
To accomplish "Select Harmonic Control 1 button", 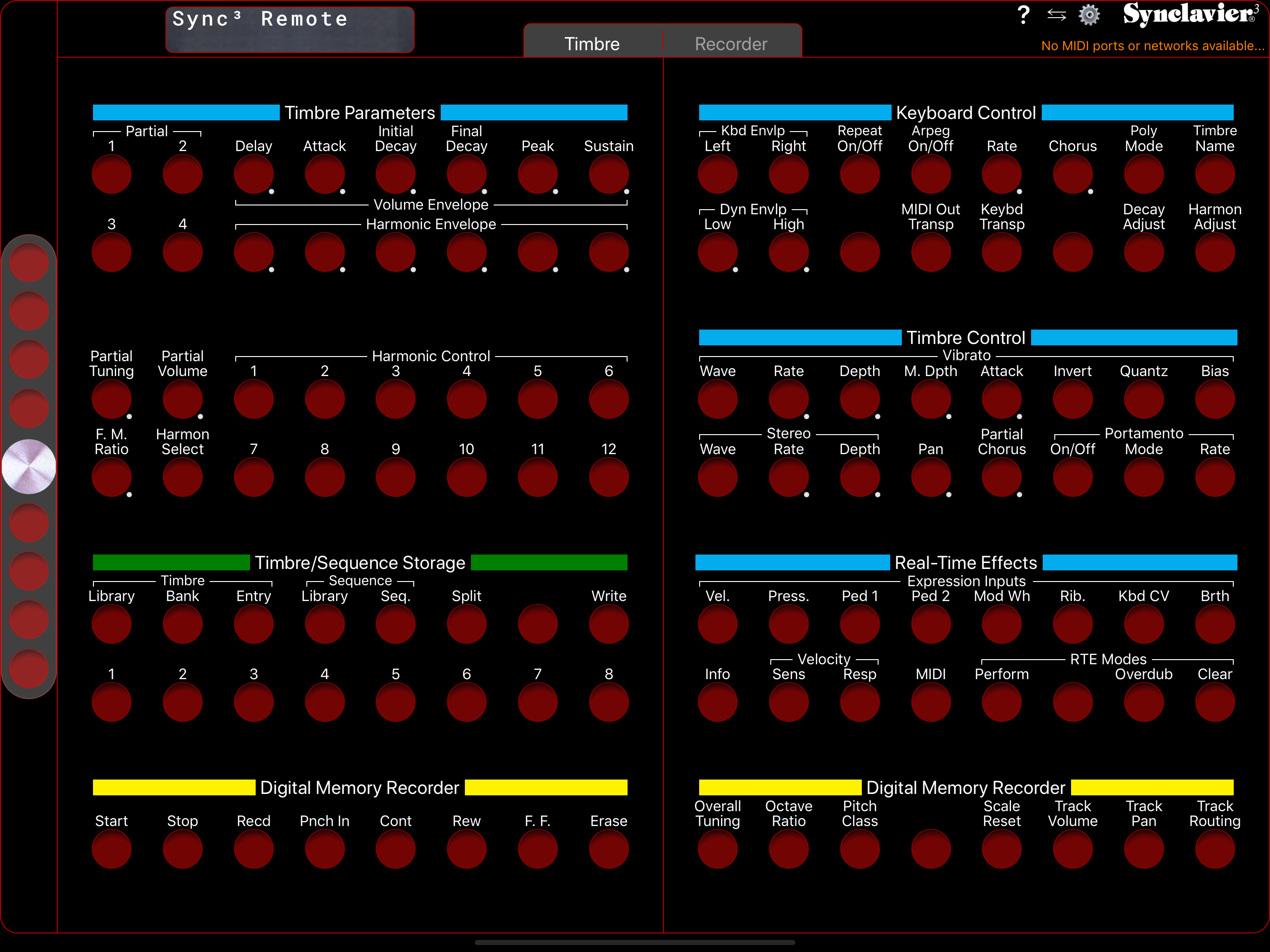I will point(254,400).
